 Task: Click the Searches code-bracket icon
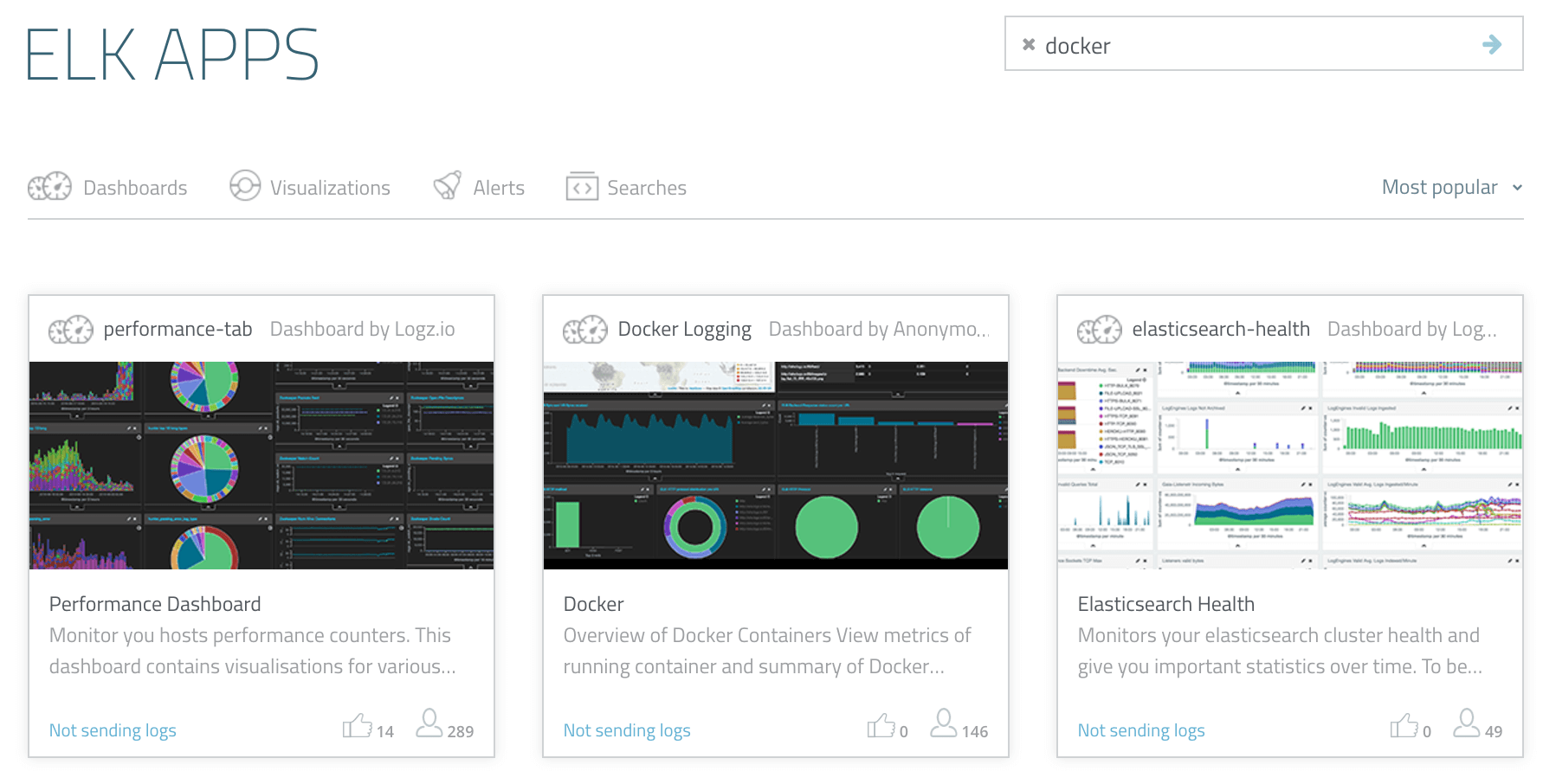[582, 186]
